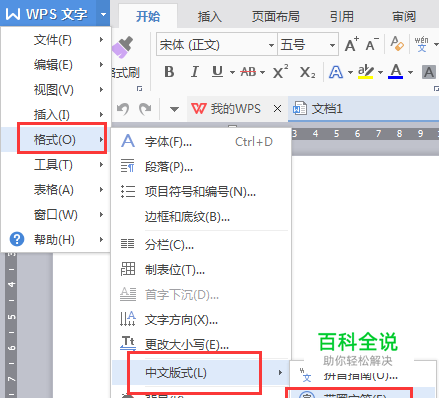Toggle character shading A icon
The image size is (439, 398).
(x=429, y=72)
